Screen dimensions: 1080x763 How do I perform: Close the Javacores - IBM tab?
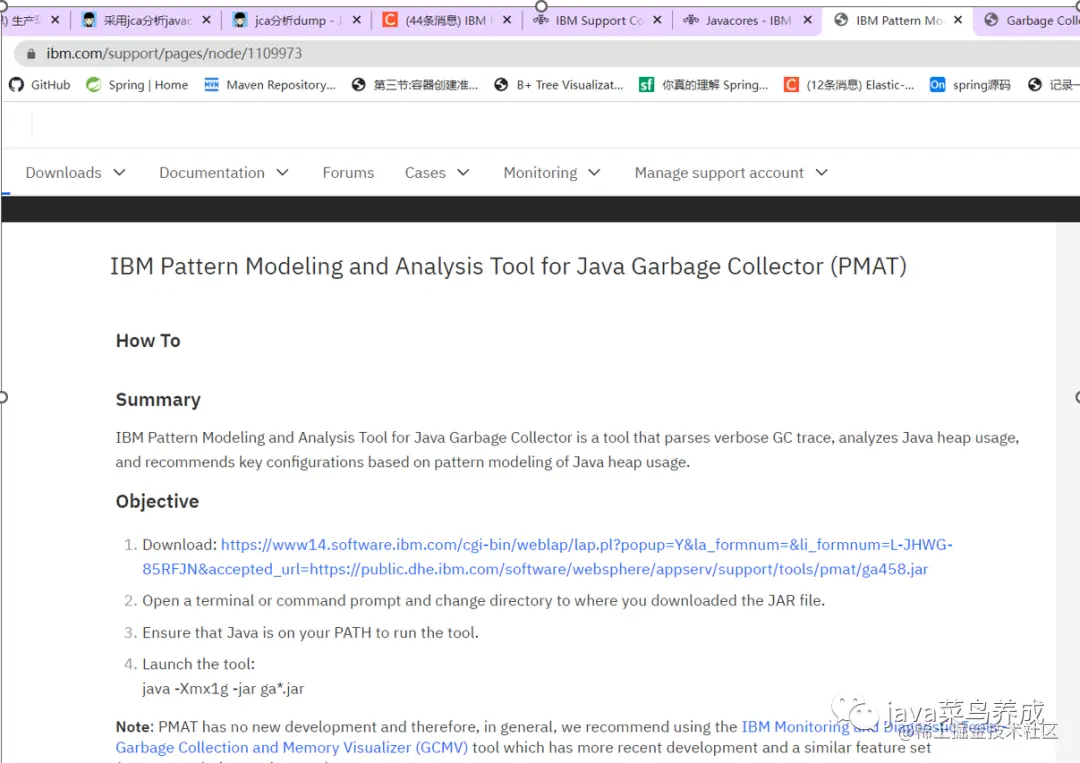[807, 21]
